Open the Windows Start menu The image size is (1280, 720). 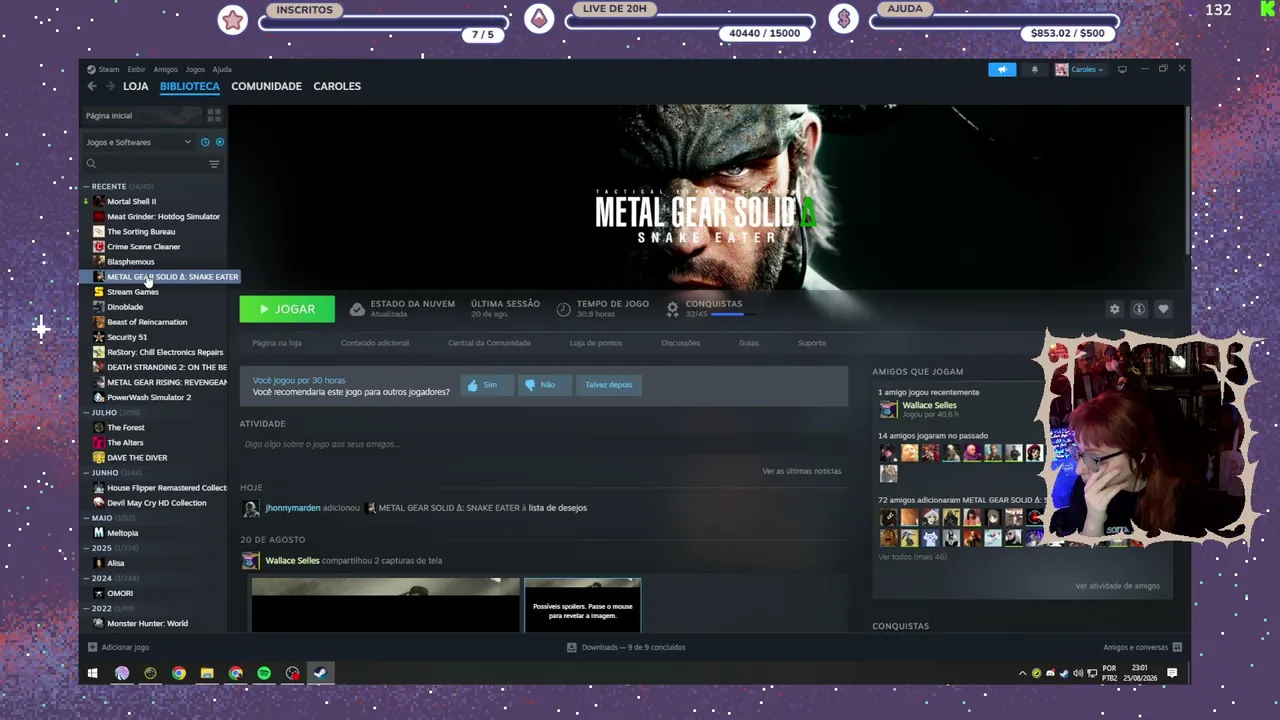[93, 674]
